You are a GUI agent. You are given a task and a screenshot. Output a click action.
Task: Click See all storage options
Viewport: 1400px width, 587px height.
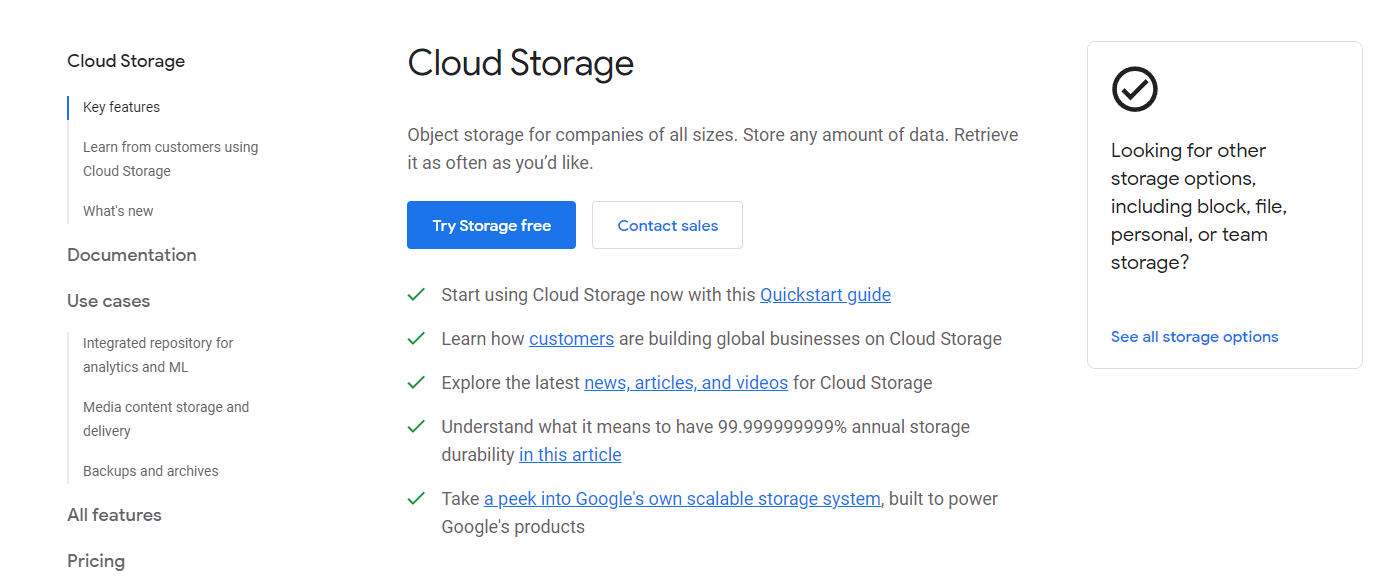(1194, 336)
